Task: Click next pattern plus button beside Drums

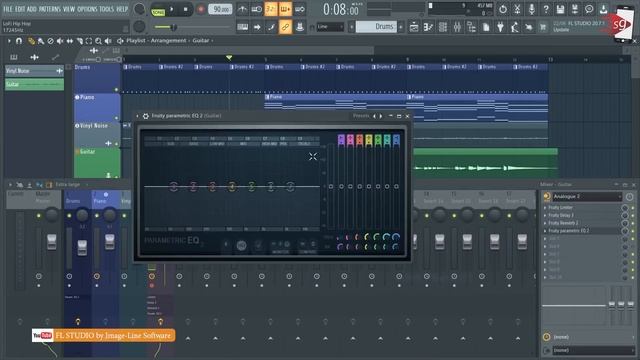Action: pos(401,27)
